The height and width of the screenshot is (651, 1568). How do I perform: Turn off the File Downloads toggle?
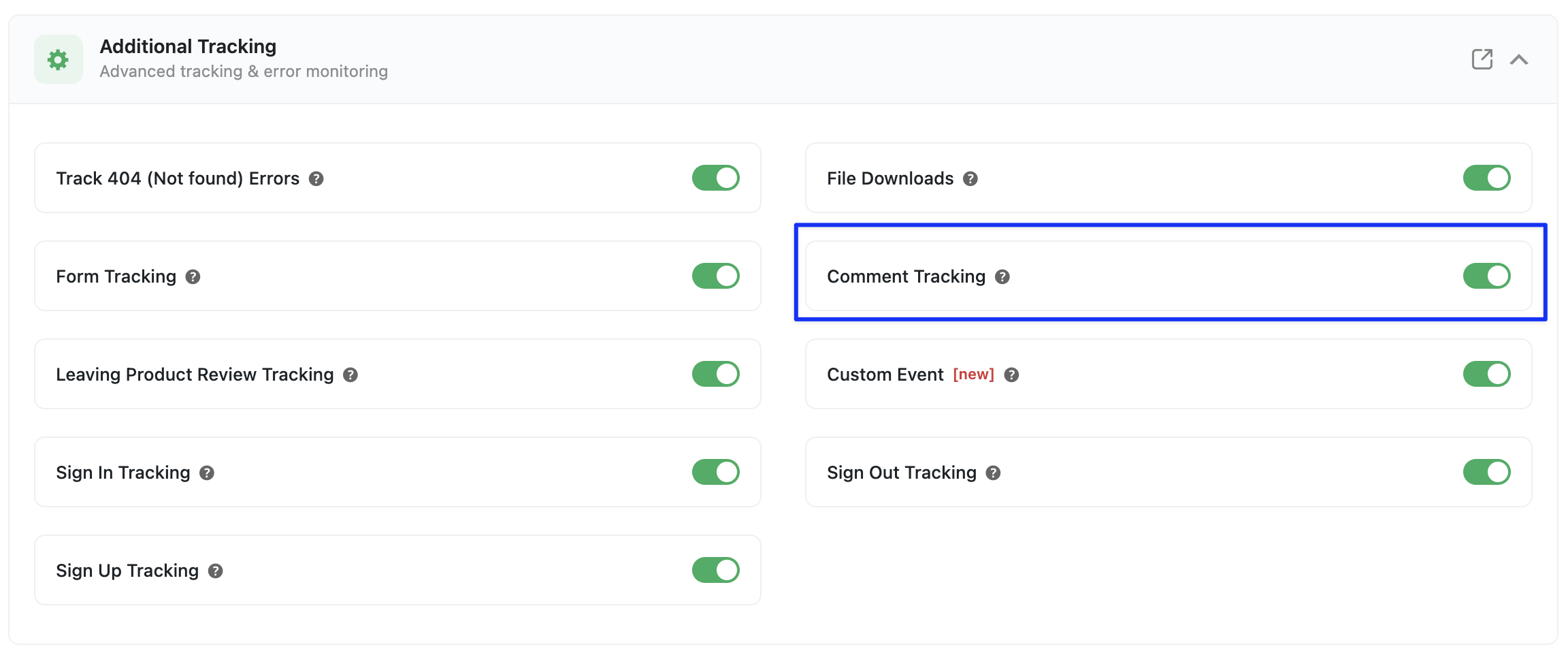[1487, 178]
